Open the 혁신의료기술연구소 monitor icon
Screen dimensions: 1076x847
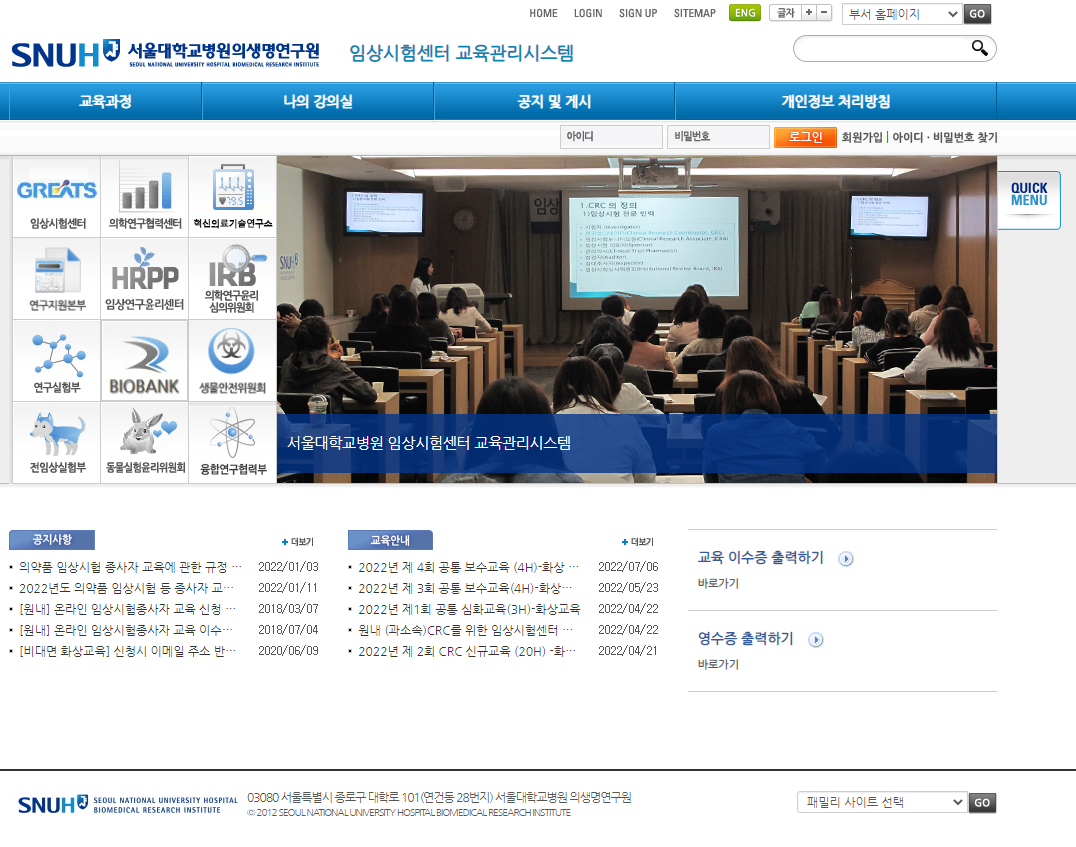(x=233, y=197)
